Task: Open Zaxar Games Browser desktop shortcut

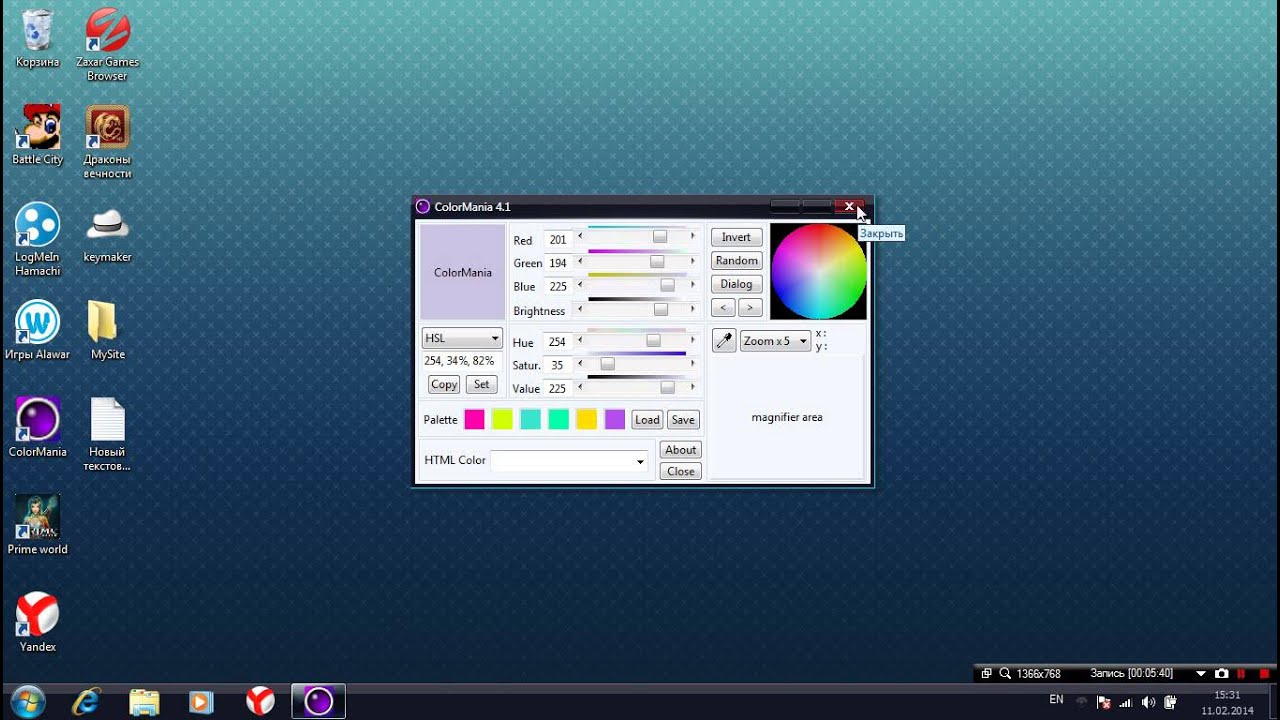Action: pos(107,45)
